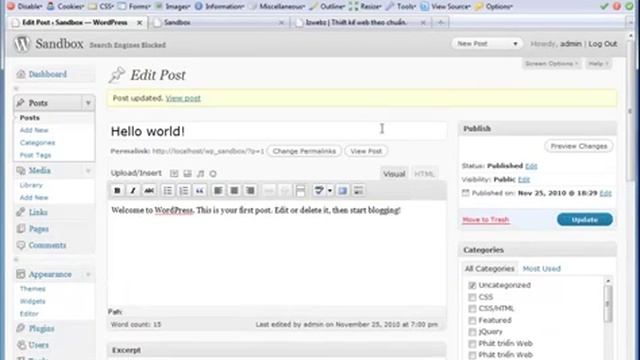Viewport: 640px width, 360px height.
Task: Switch to the Visual editor tab
Action: pos(394,174)
